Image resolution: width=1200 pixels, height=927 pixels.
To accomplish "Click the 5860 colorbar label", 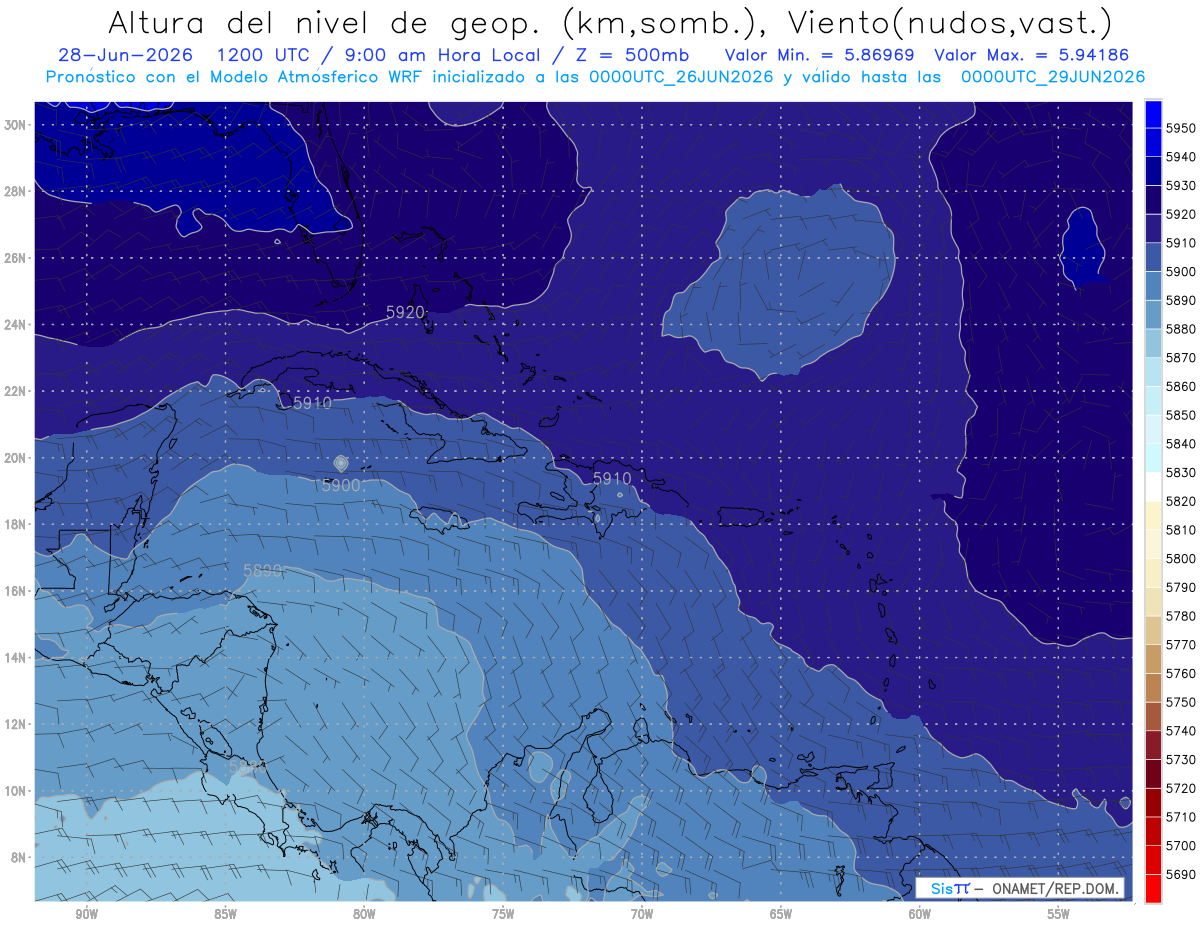I will (x=1180, y=386).
